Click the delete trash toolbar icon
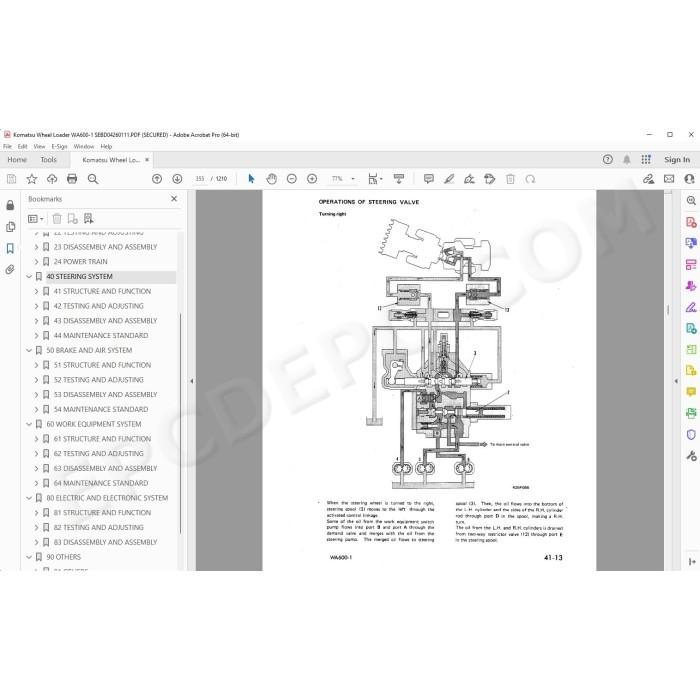 coord(510,179)
